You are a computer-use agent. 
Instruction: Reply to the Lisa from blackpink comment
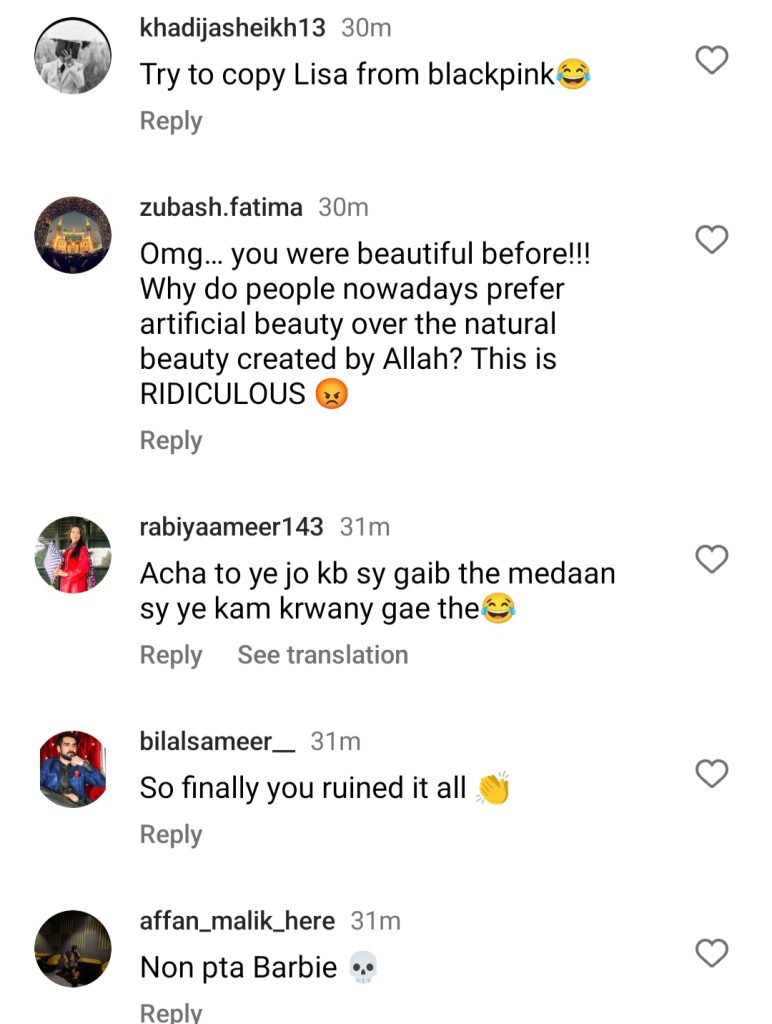(x=171, y=121)
